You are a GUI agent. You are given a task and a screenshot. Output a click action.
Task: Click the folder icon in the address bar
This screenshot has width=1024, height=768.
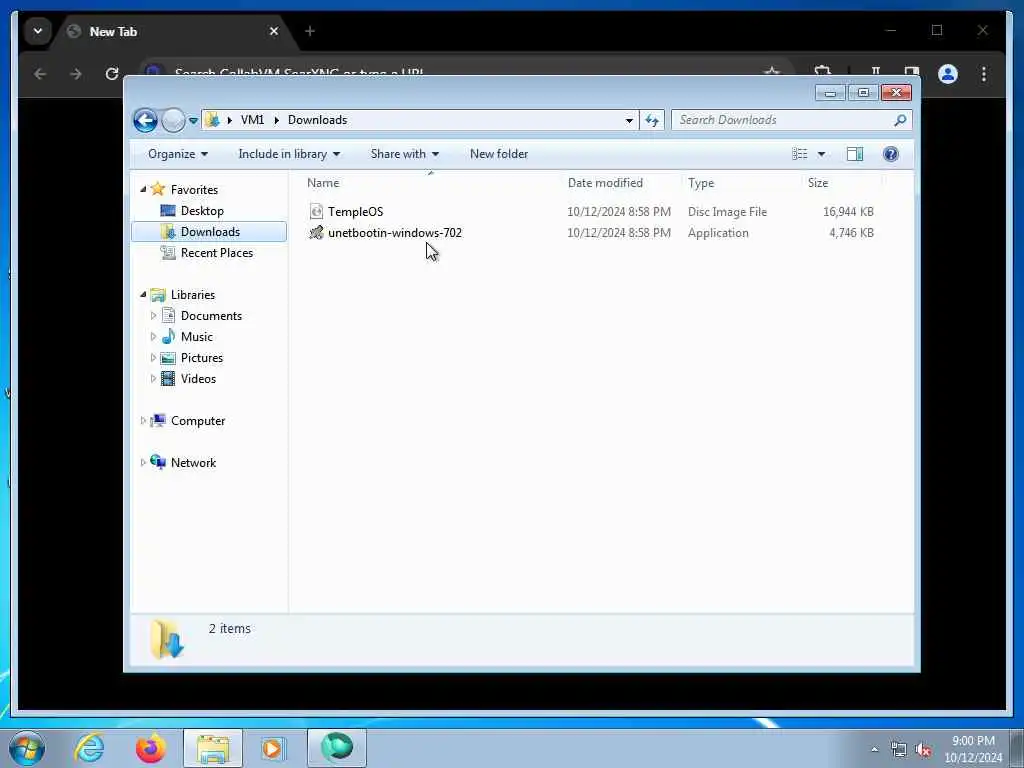[212, 120]
